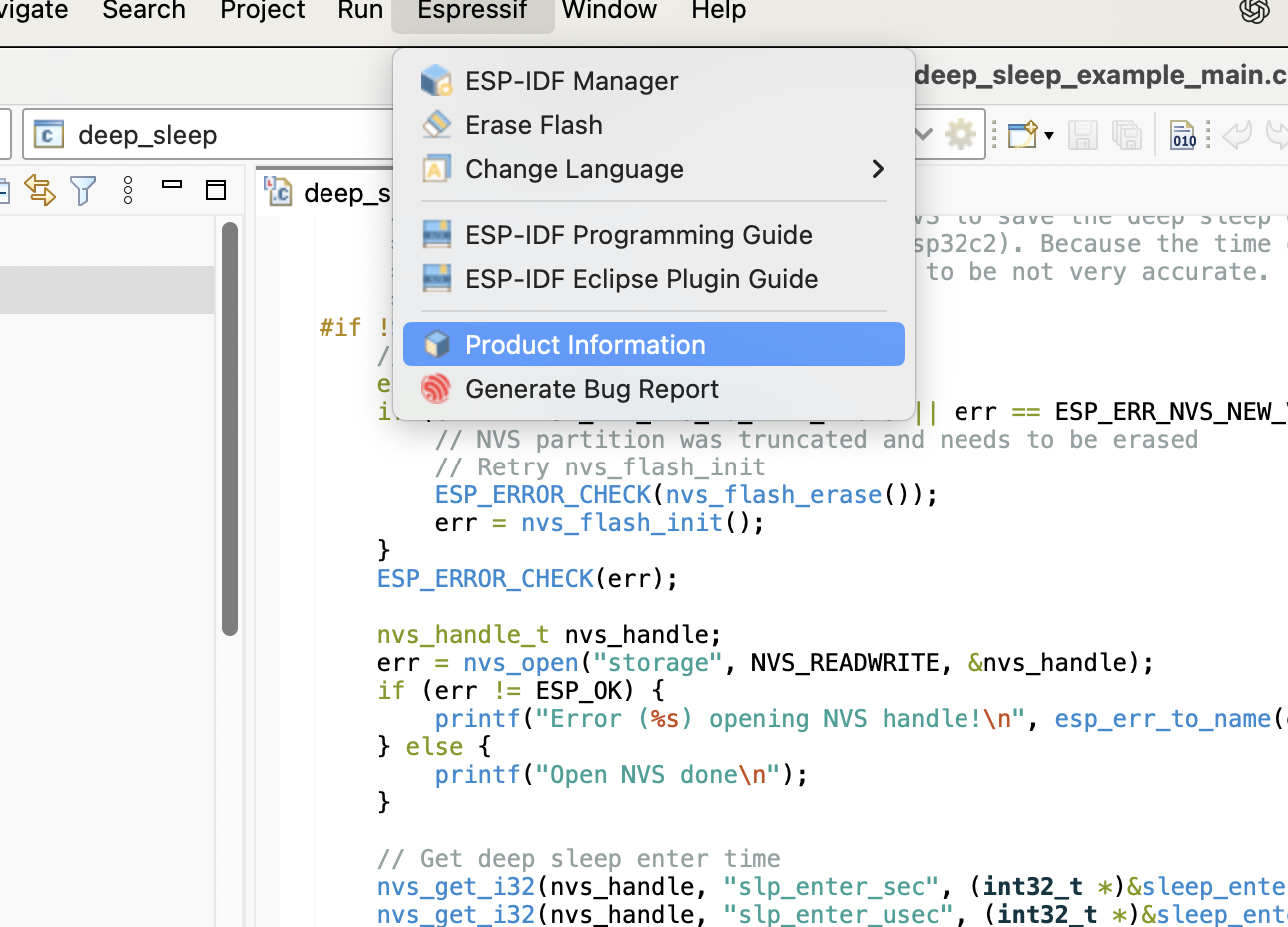Click the '} else {' line

tap(434, 747)
